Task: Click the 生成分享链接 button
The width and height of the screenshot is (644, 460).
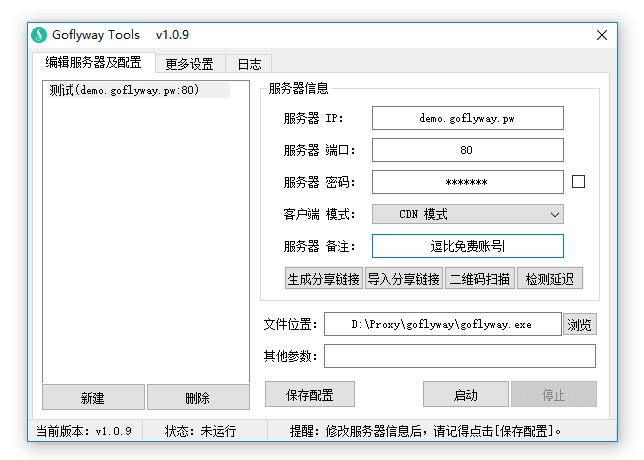Action: [x=323, y=279]
